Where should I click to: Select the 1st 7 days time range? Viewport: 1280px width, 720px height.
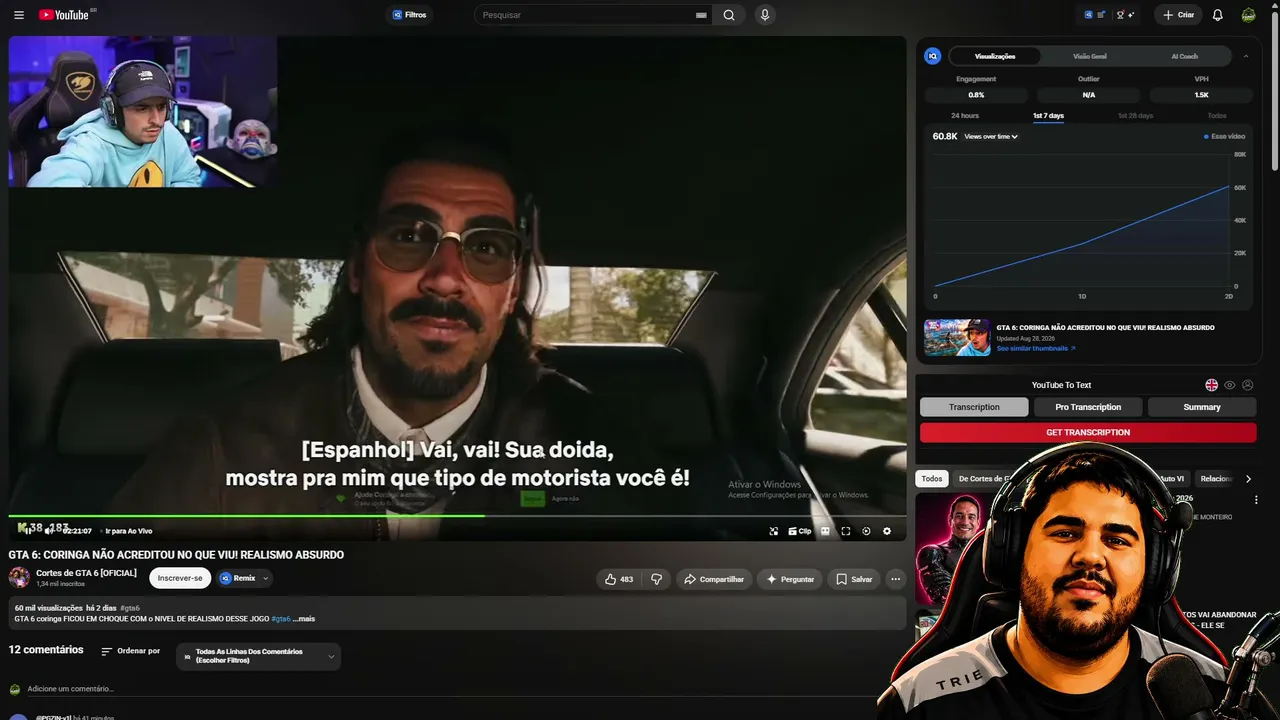pyautogui.click(x=1048, y=116)
